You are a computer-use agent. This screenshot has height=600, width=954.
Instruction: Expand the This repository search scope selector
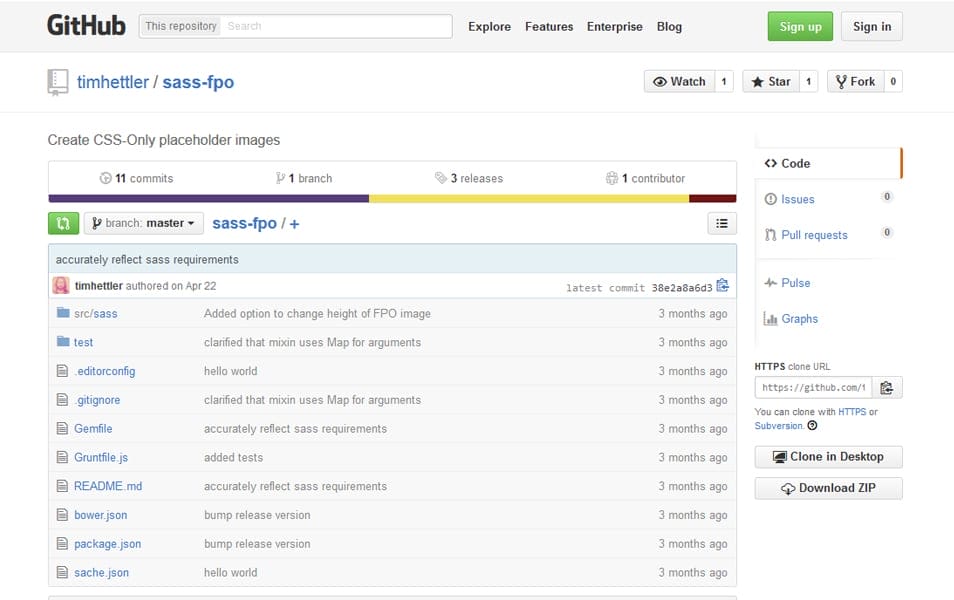click(x=180, y=26)
